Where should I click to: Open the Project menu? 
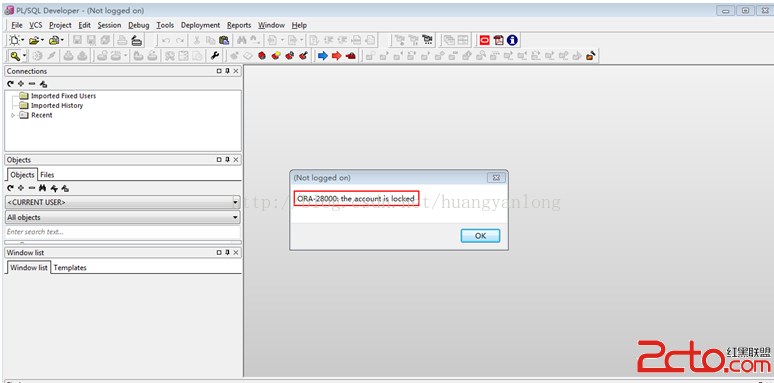tap(60, 25)
